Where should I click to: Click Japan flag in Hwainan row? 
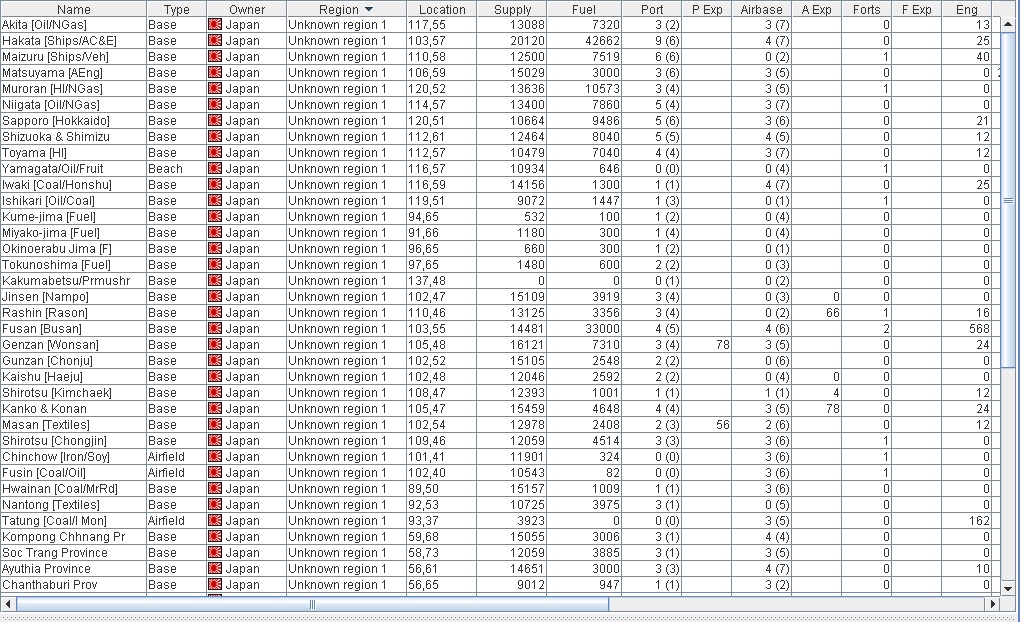(215, 489)
